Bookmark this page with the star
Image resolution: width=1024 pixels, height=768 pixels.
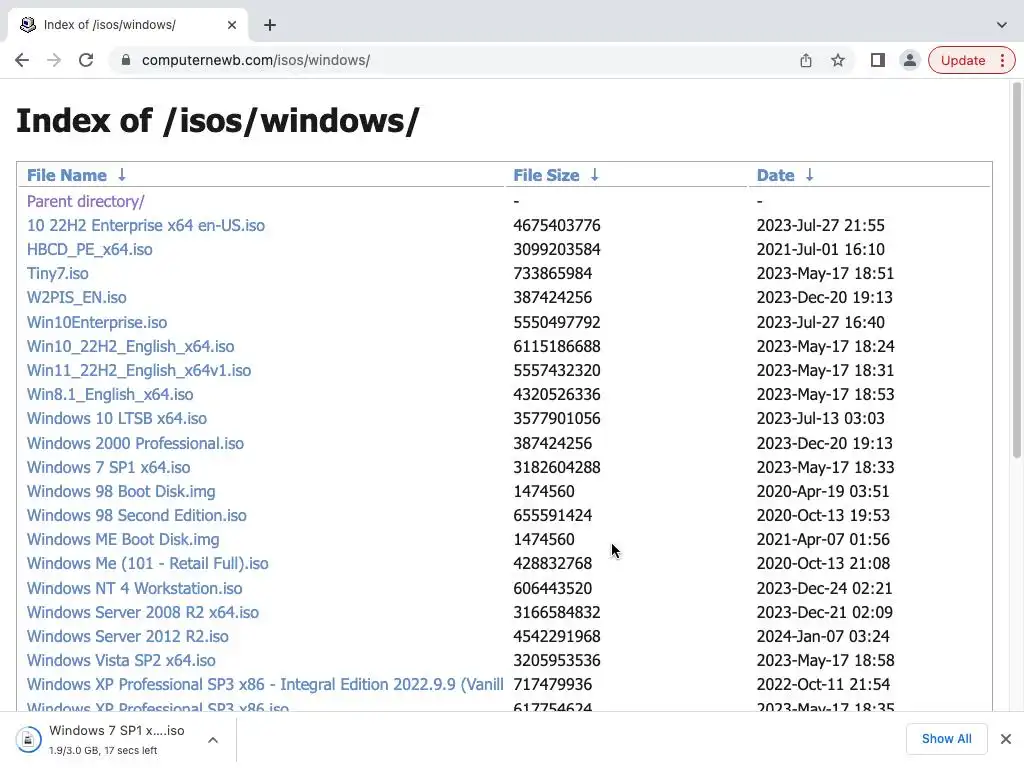tap(838, 60)
